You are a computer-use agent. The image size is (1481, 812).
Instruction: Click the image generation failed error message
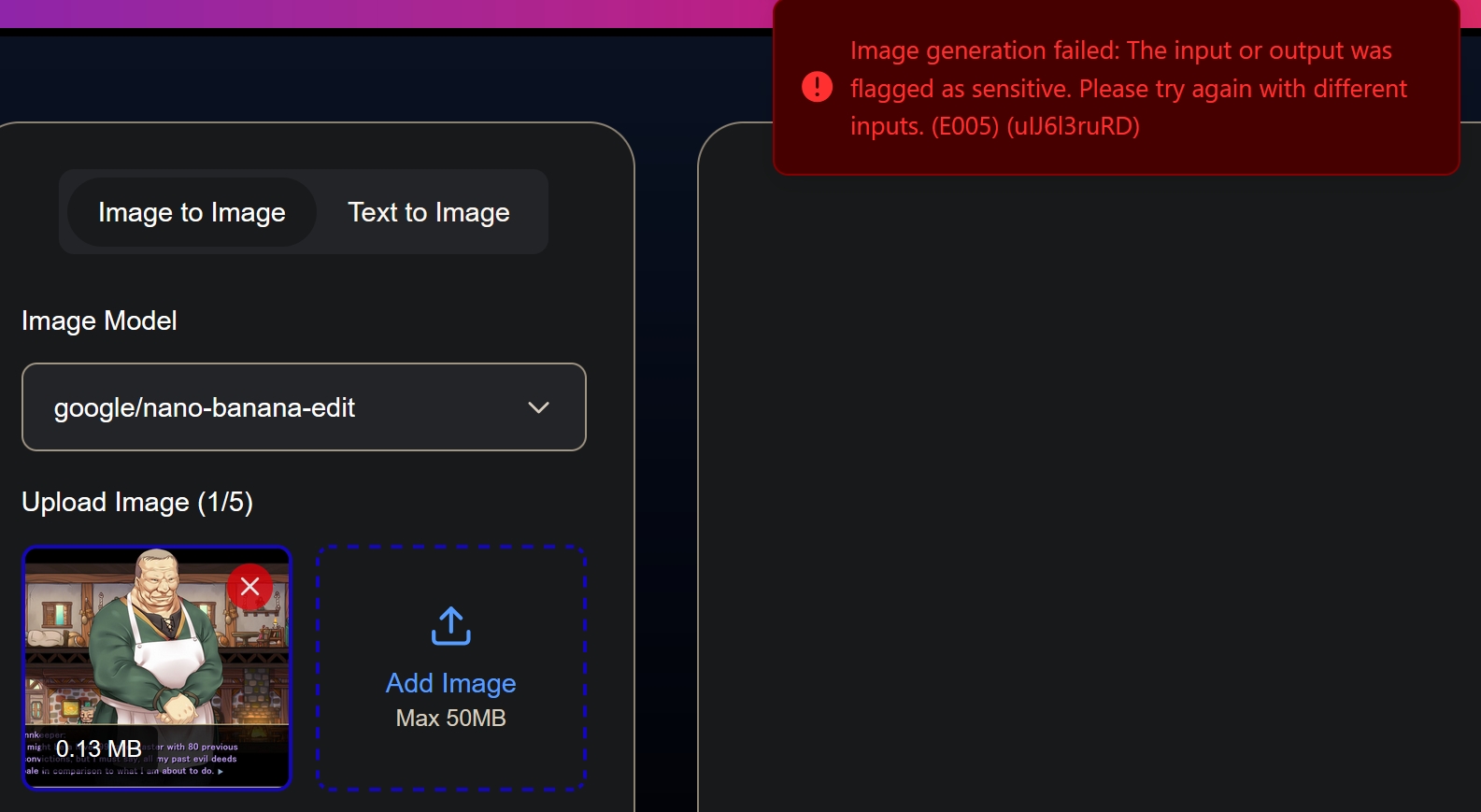tap(1128, 88)
